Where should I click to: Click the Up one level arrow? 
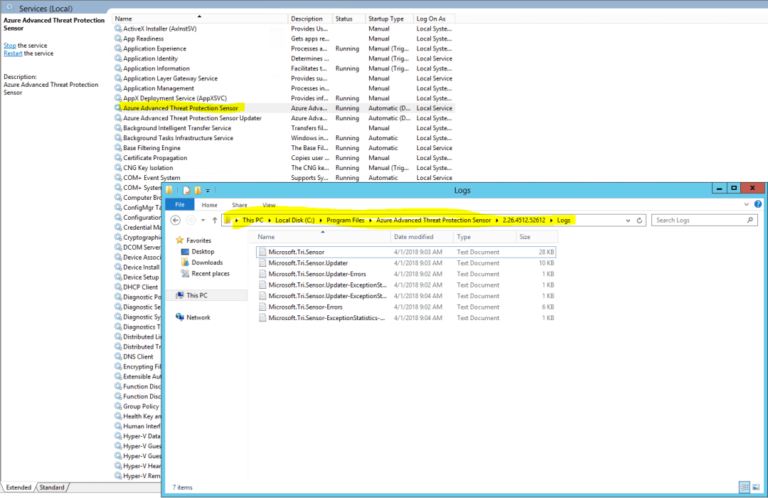point(214,219)
